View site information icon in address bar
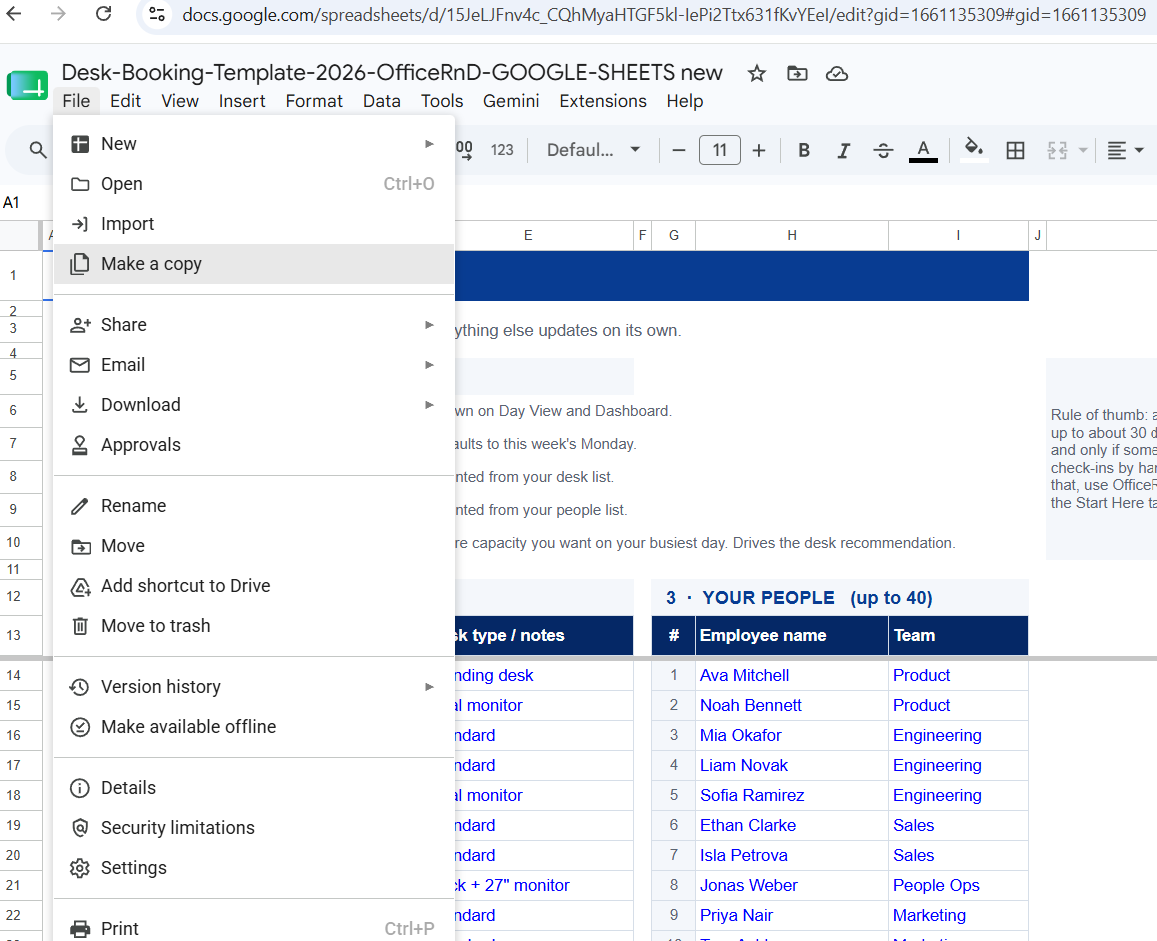This screenshot has width=1157, height=941. pyautogui.click(x=156, y=14)
